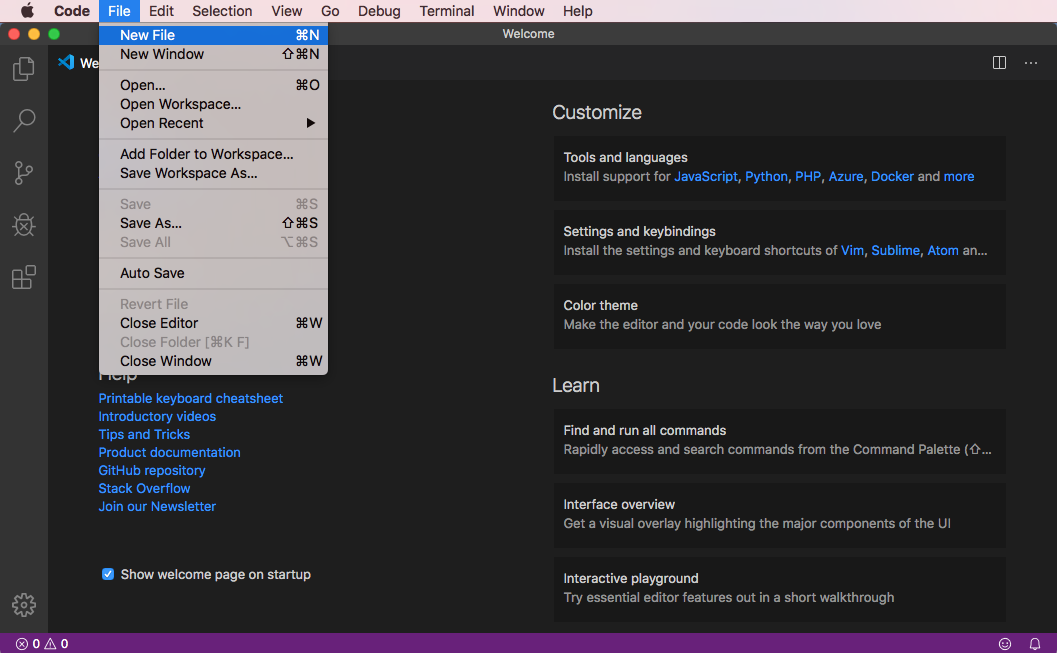Open the Debug menu

tap(379, 11)
